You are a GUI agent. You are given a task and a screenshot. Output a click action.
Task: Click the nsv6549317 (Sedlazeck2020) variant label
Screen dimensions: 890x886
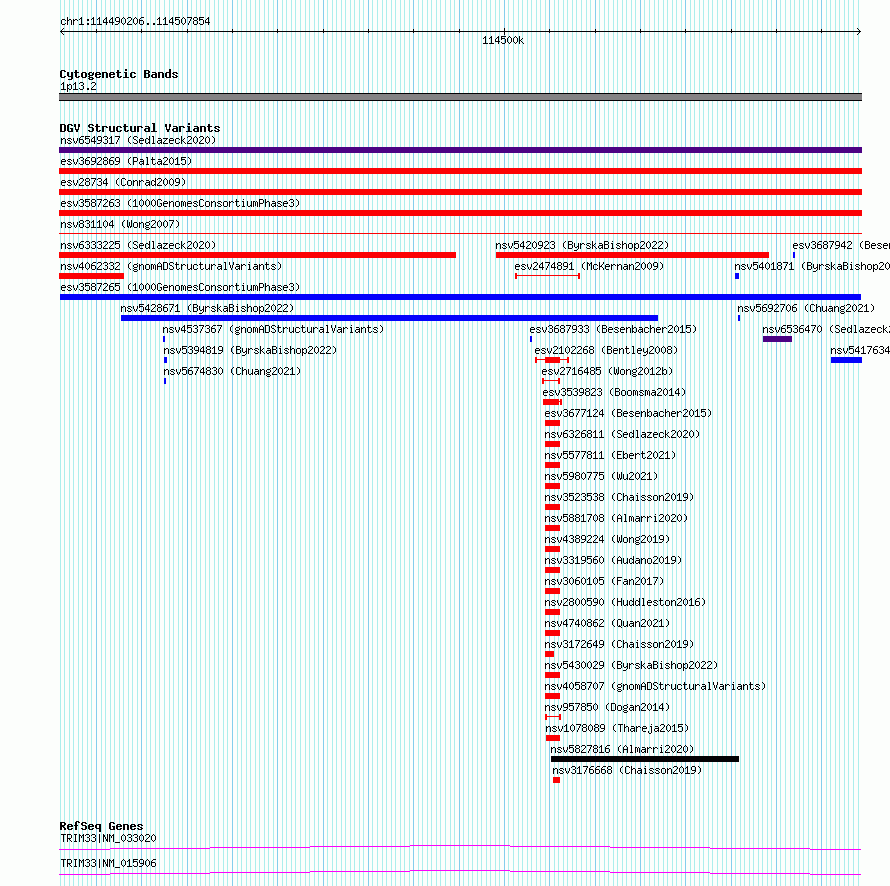(x=138, y=140)
